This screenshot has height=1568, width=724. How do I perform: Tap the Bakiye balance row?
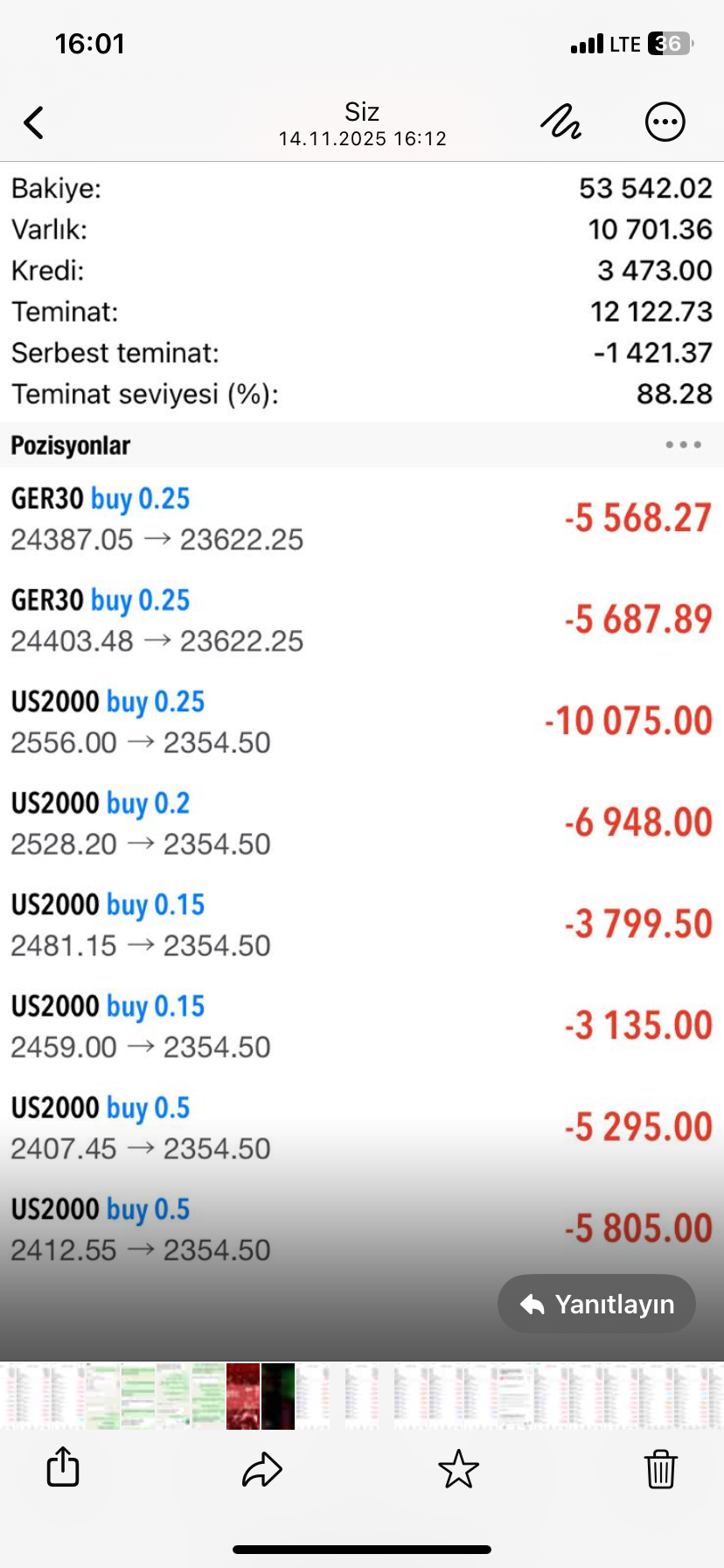362,188
